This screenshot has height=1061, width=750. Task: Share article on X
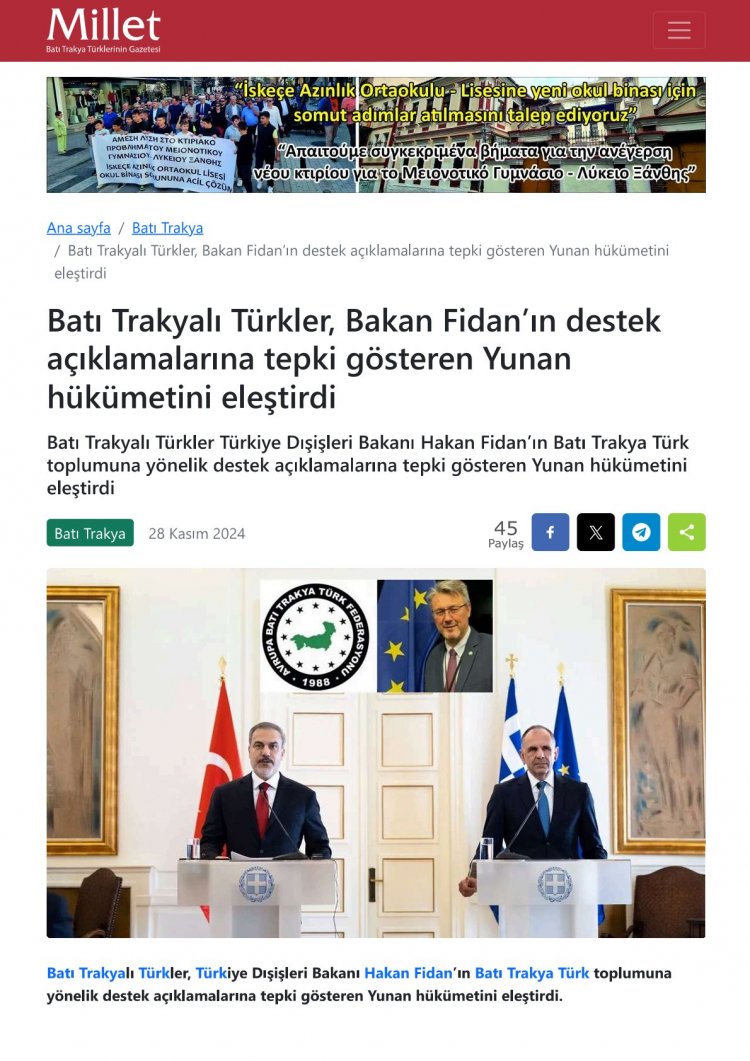click(596, 532)
